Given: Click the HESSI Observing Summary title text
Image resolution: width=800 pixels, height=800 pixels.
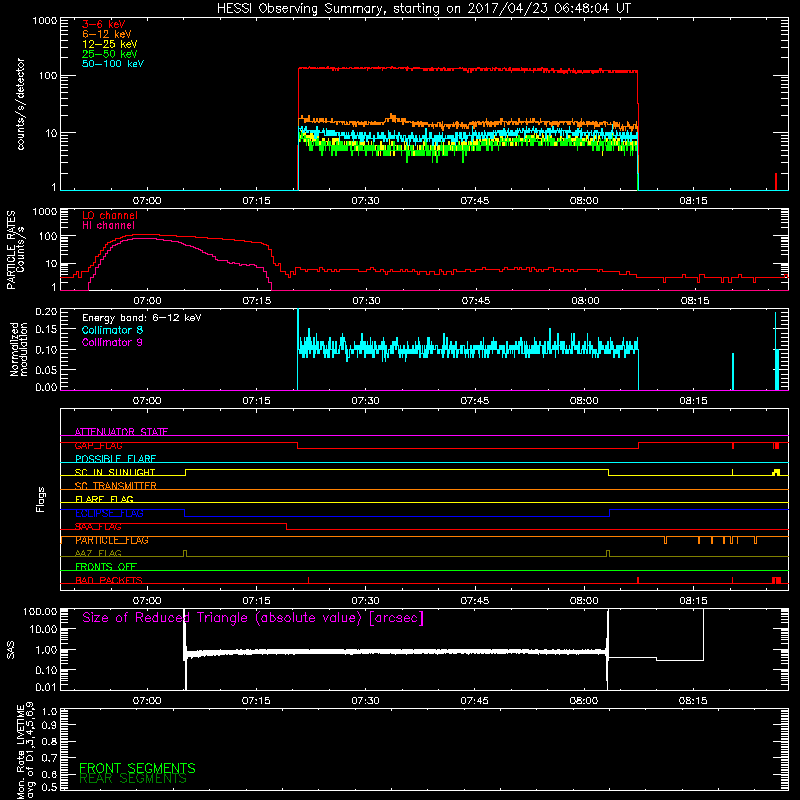Looking at the screenshot, I should [423, 9].
